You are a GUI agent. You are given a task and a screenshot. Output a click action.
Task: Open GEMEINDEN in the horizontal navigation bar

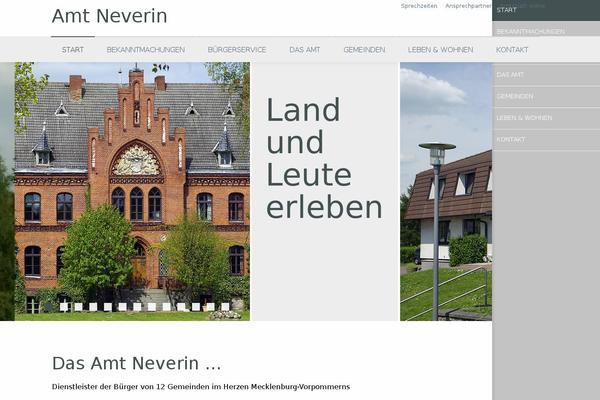tap(364, 50)
